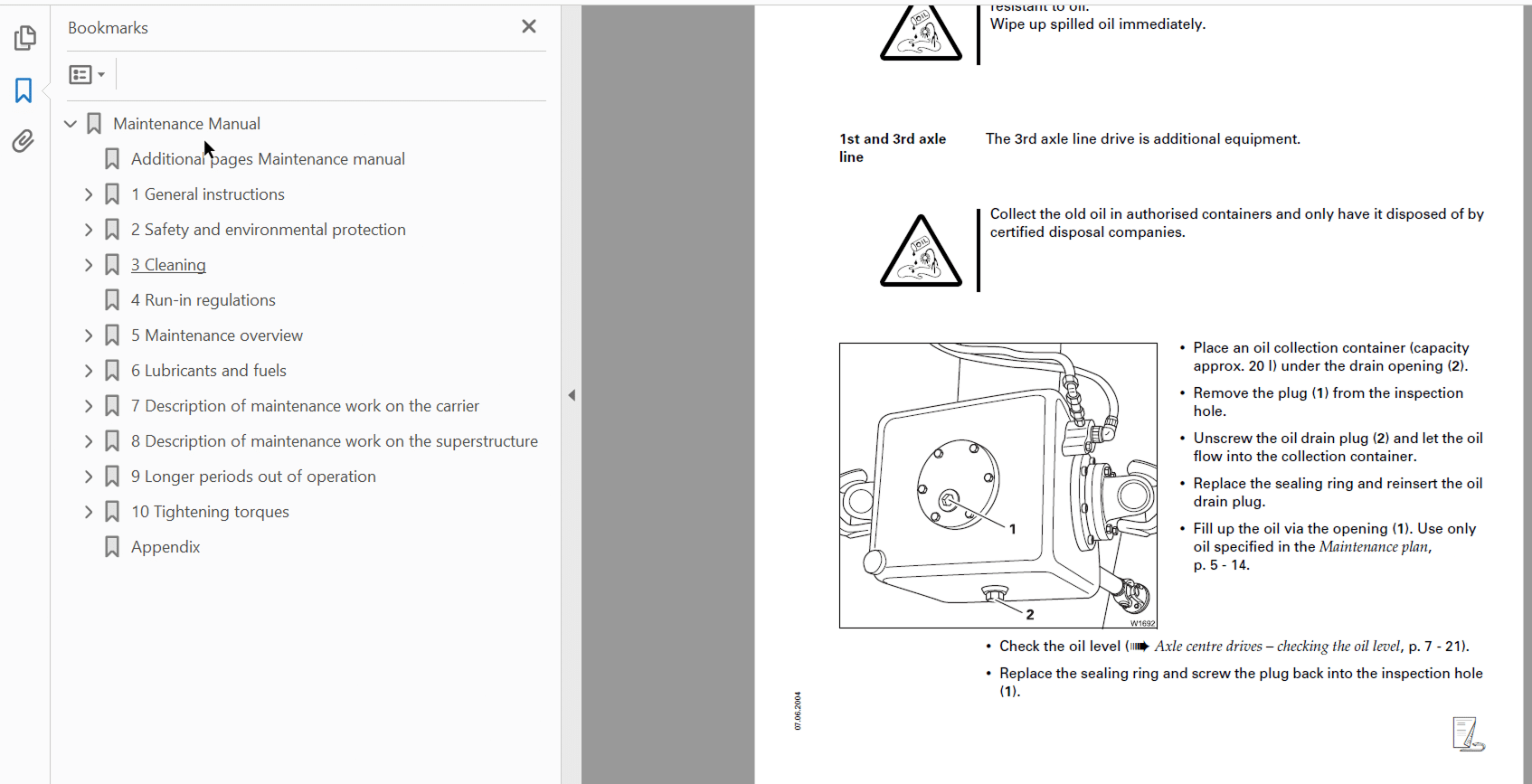
Task: Expand the 3 Cleaning bookmark
Action: pos(89,265)
